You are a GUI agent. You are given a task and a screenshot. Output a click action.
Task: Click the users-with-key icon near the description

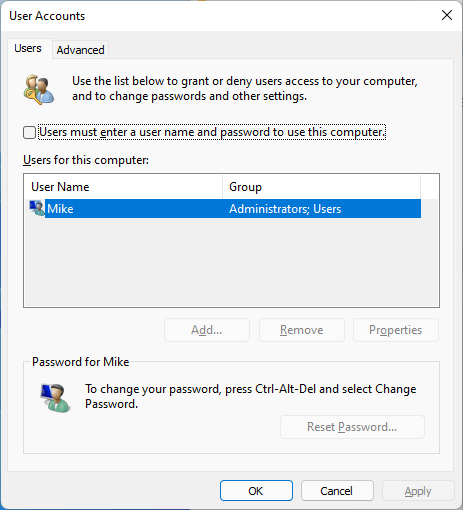pyautogui.click(x=39, y=89)
